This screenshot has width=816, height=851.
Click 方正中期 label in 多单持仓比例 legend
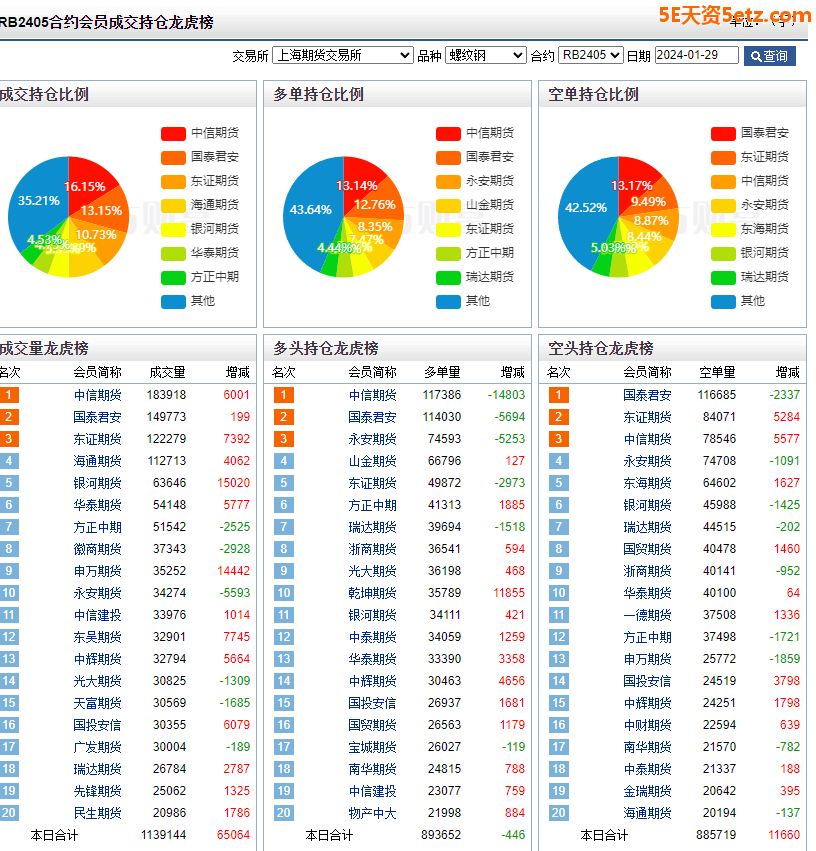(x=490, y=253)
